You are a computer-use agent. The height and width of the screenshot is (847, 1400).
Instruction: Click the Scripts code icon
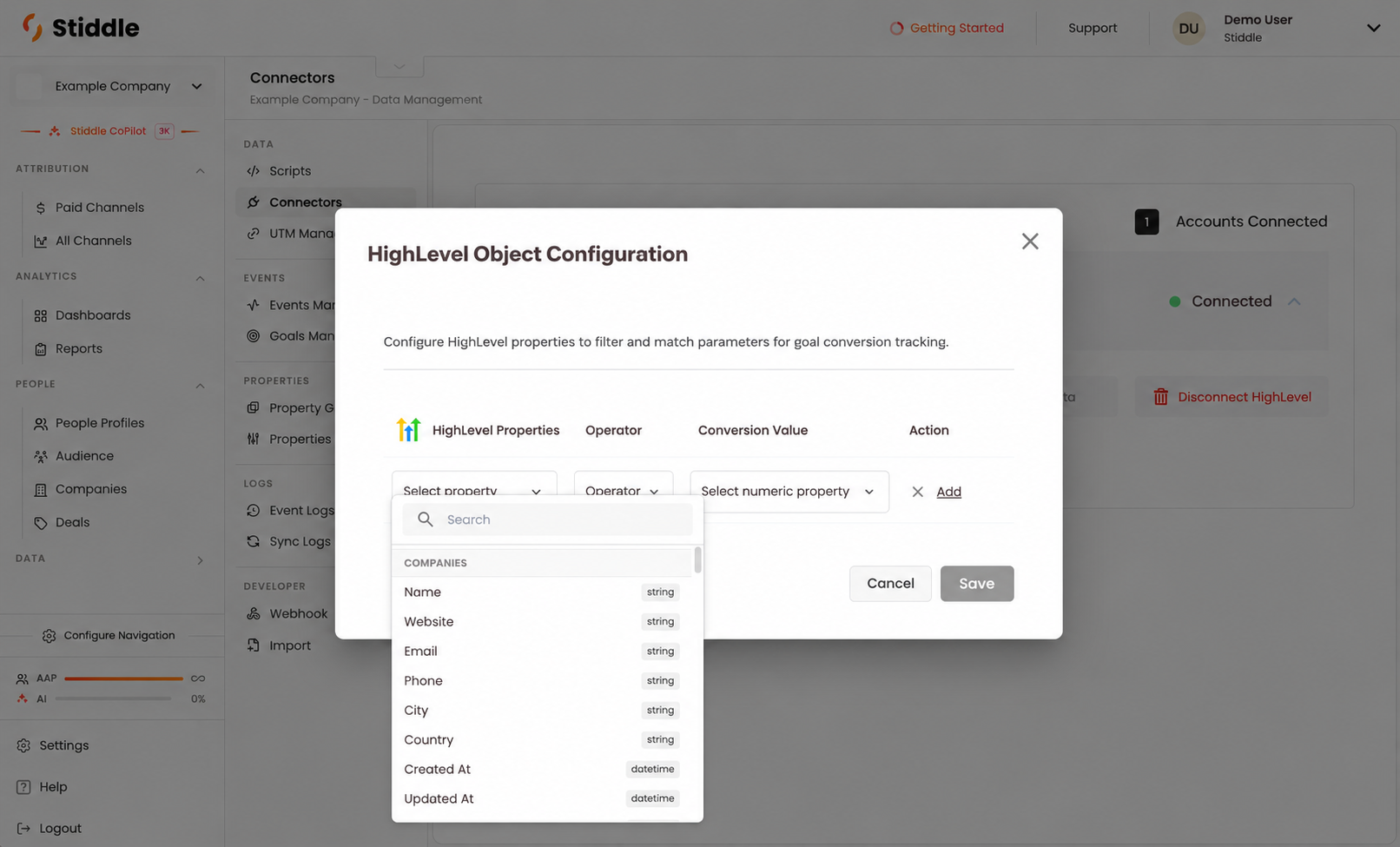point(254,171)
